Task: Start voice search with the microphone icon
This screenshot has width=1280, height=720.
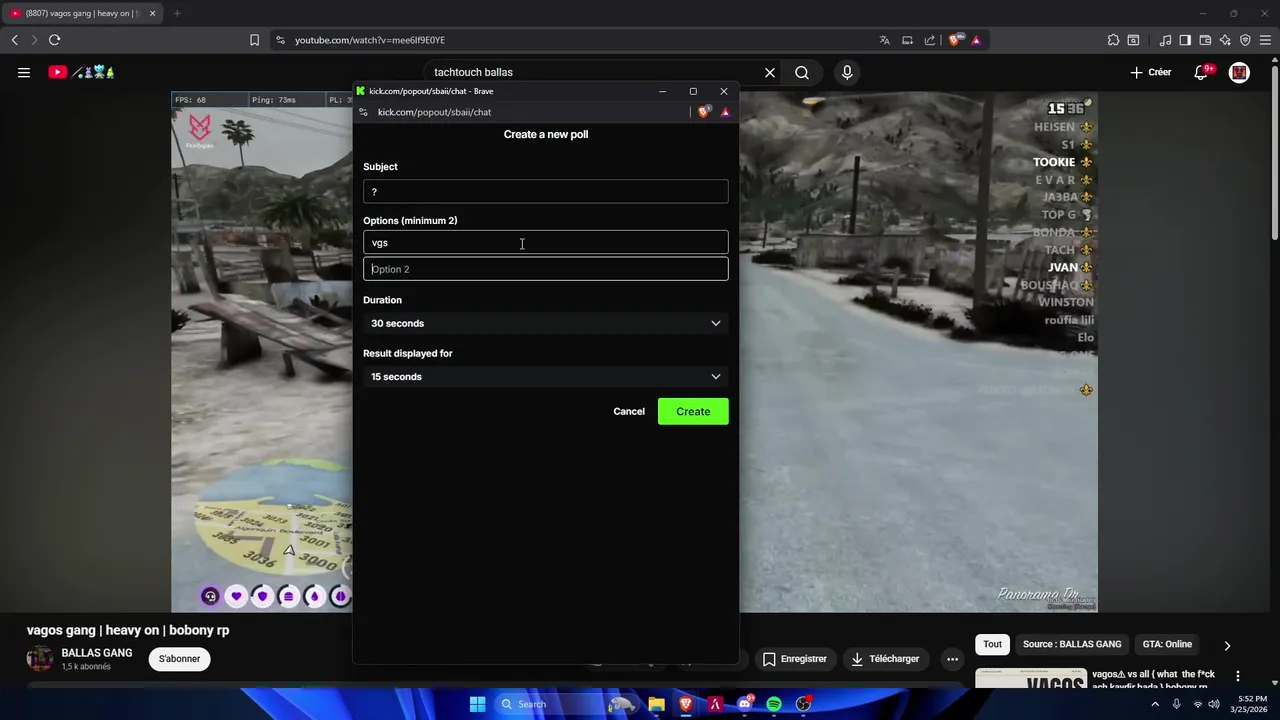Action: 847,72
